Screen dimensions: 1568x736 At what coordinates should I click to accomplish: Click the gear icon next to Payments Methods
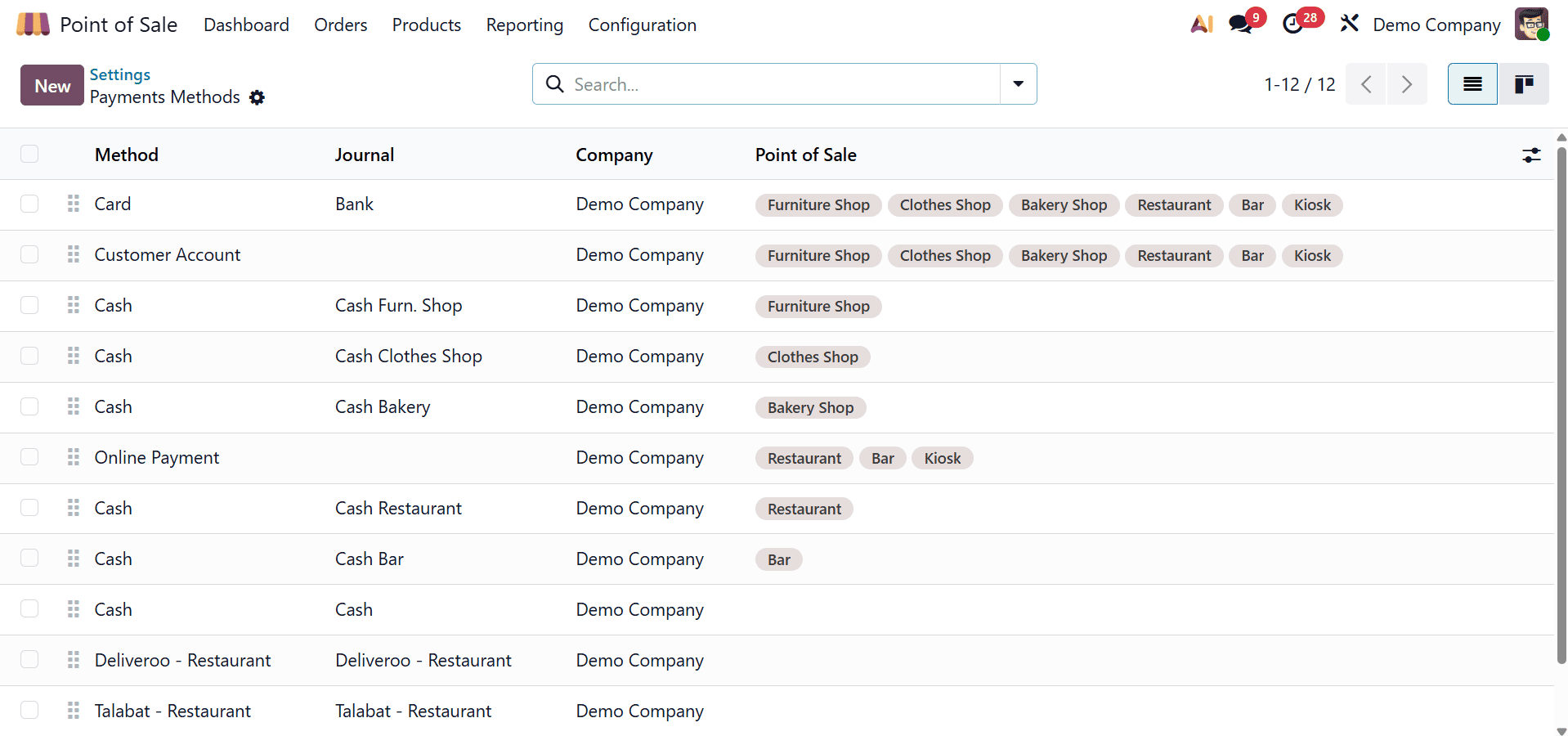point(257,97)
